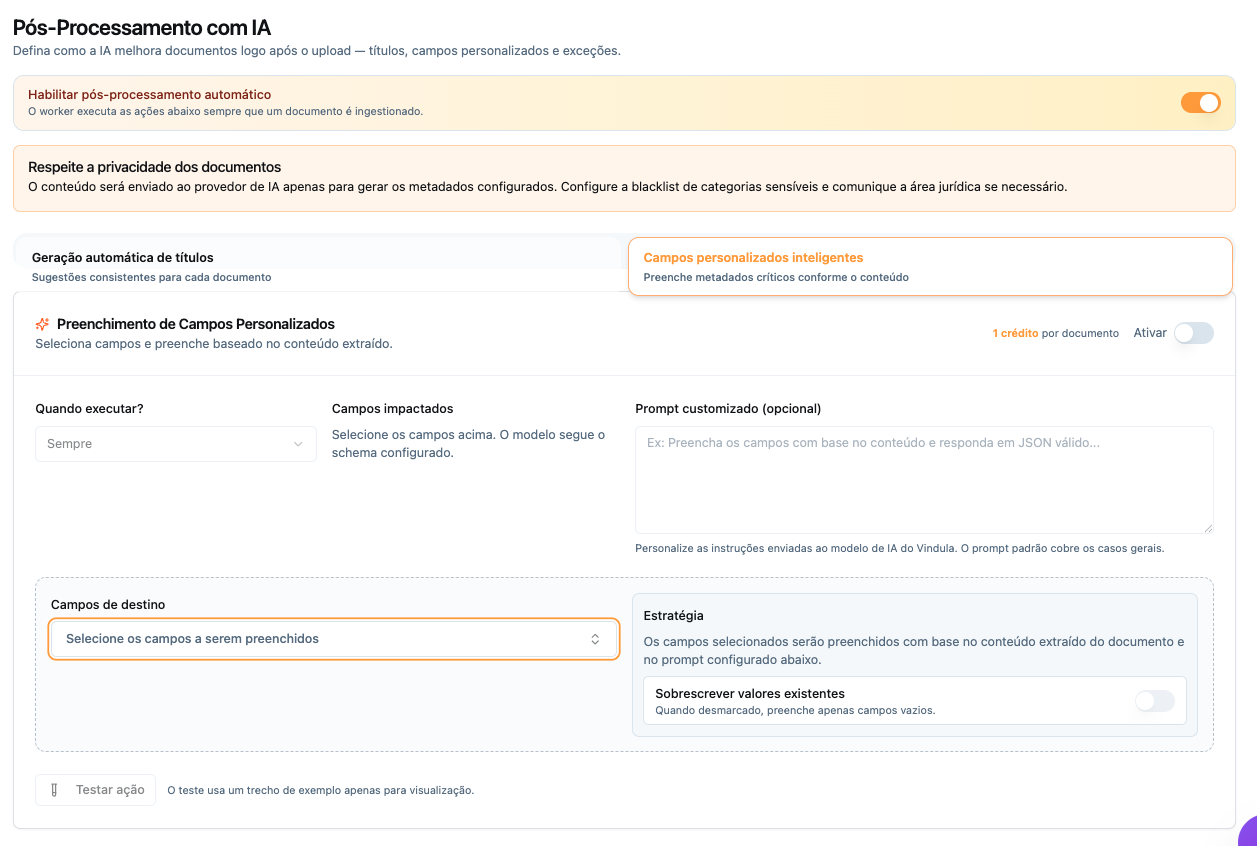Enable Sobrescrever valores existentes

tap(1154, 701)
